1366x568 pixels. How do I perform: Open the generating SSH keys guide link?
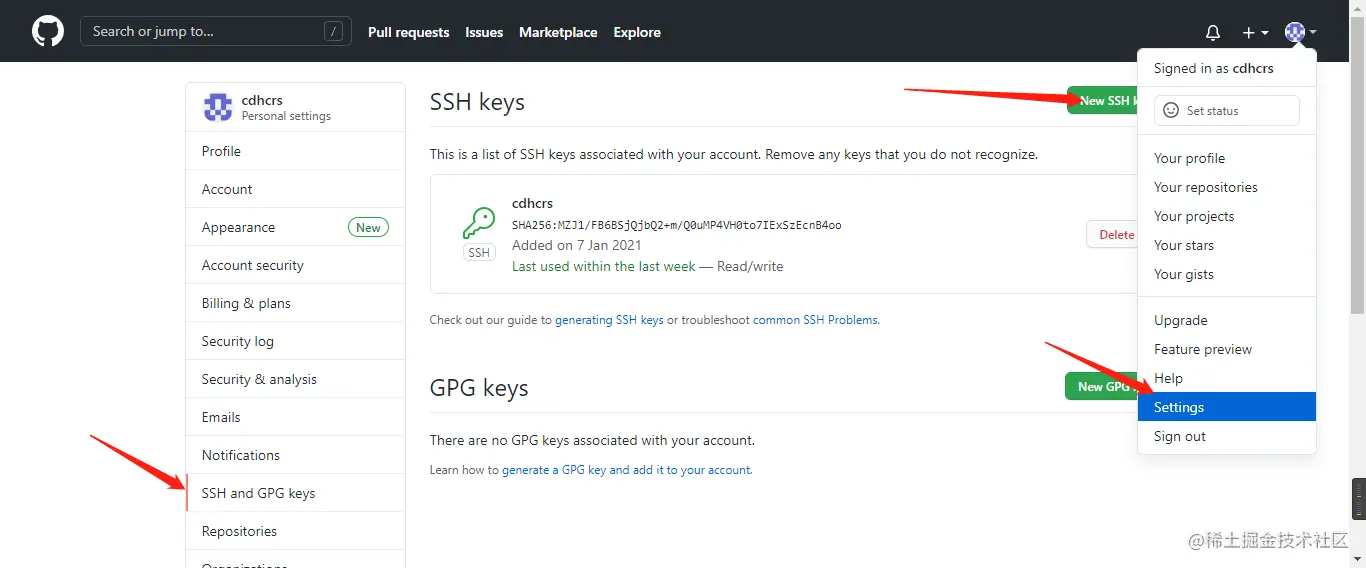tap(609, 320)
